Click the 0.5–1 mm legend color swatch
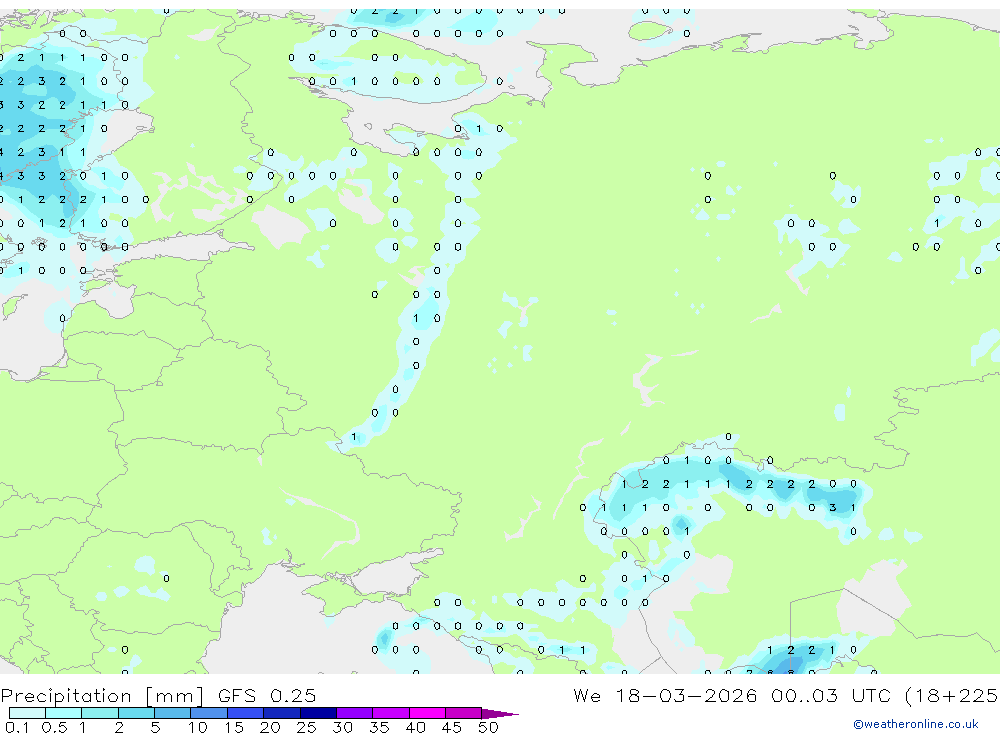The height and width of the screenshot is (733, 1000). point(64,713)
